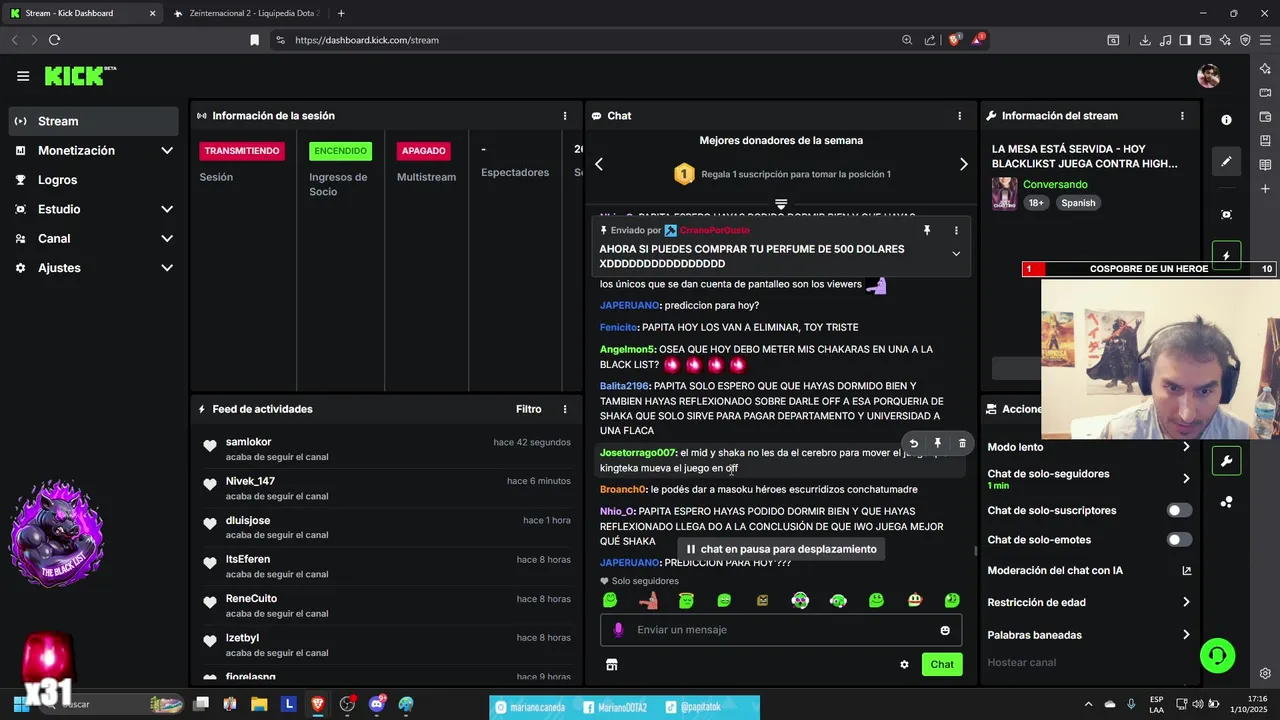The height and width of the screenshot is (720, 1280).
Task: Click the chat en pausa para desplazamiento button
Action: 781,549
